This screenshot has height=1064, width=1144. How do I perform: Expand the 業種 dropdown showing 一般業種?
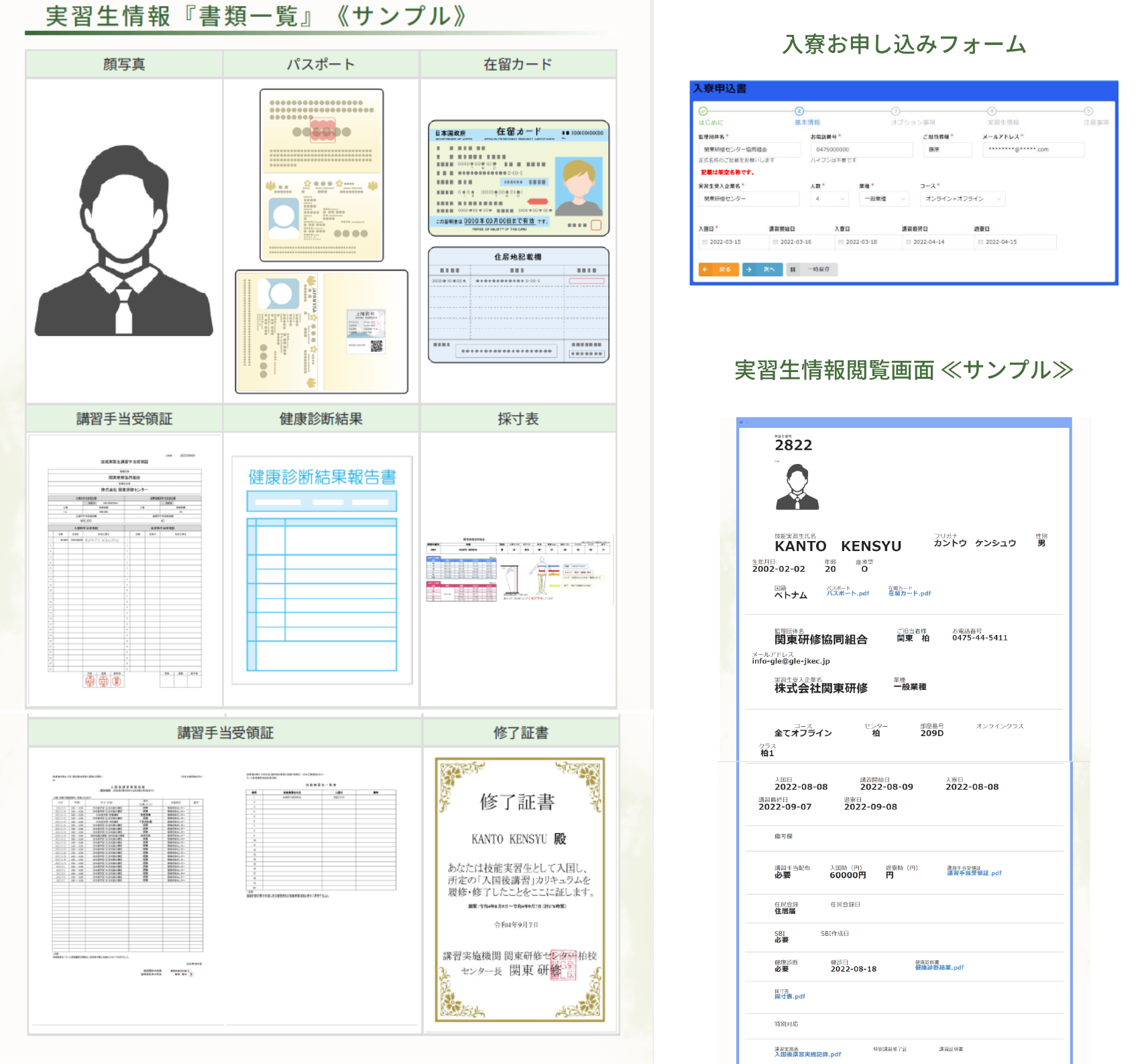(x=884, y=199)
